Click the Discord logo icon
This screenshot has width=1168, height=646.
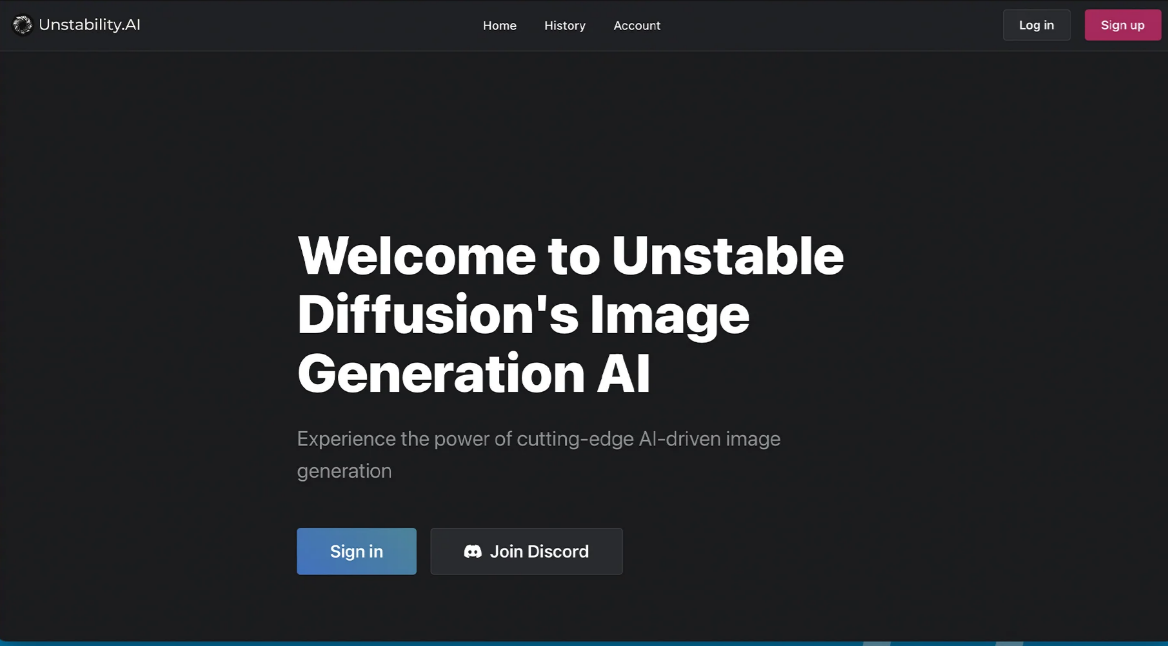(473, 551)
